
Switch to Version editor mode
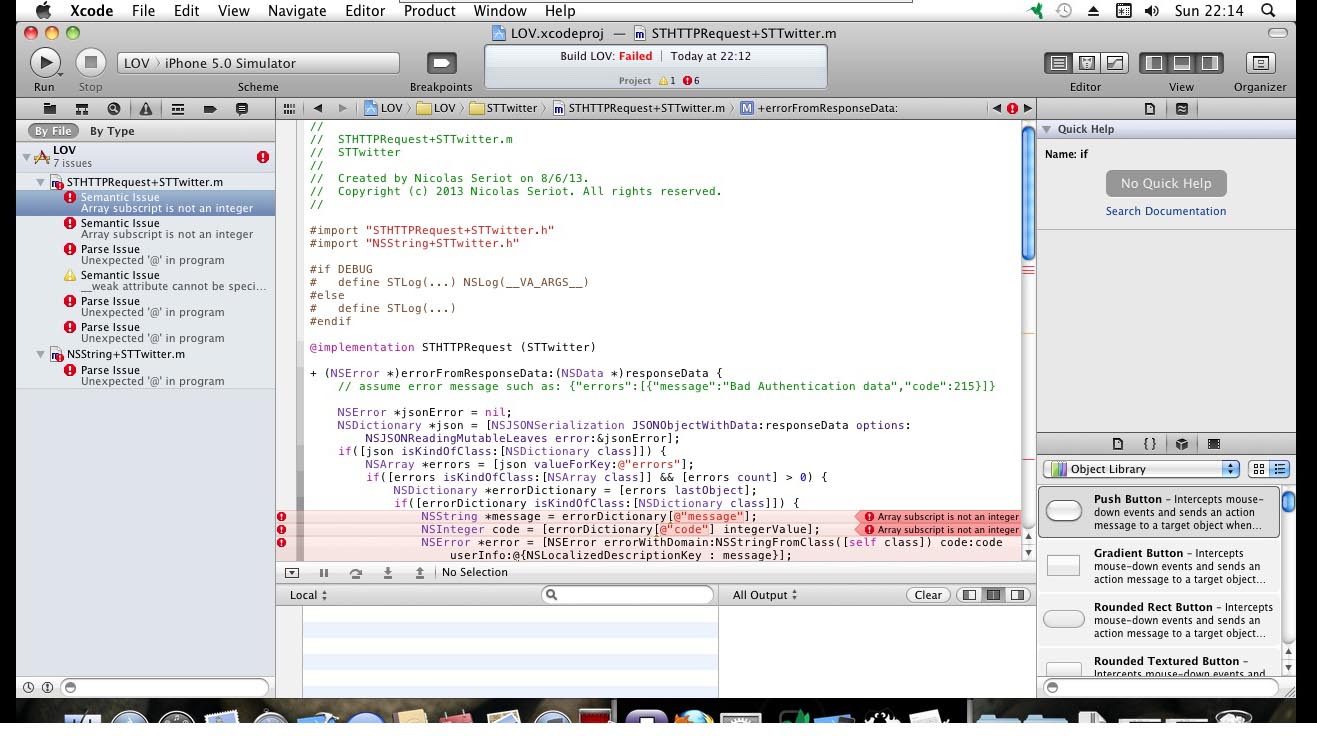click(1113, 63)
